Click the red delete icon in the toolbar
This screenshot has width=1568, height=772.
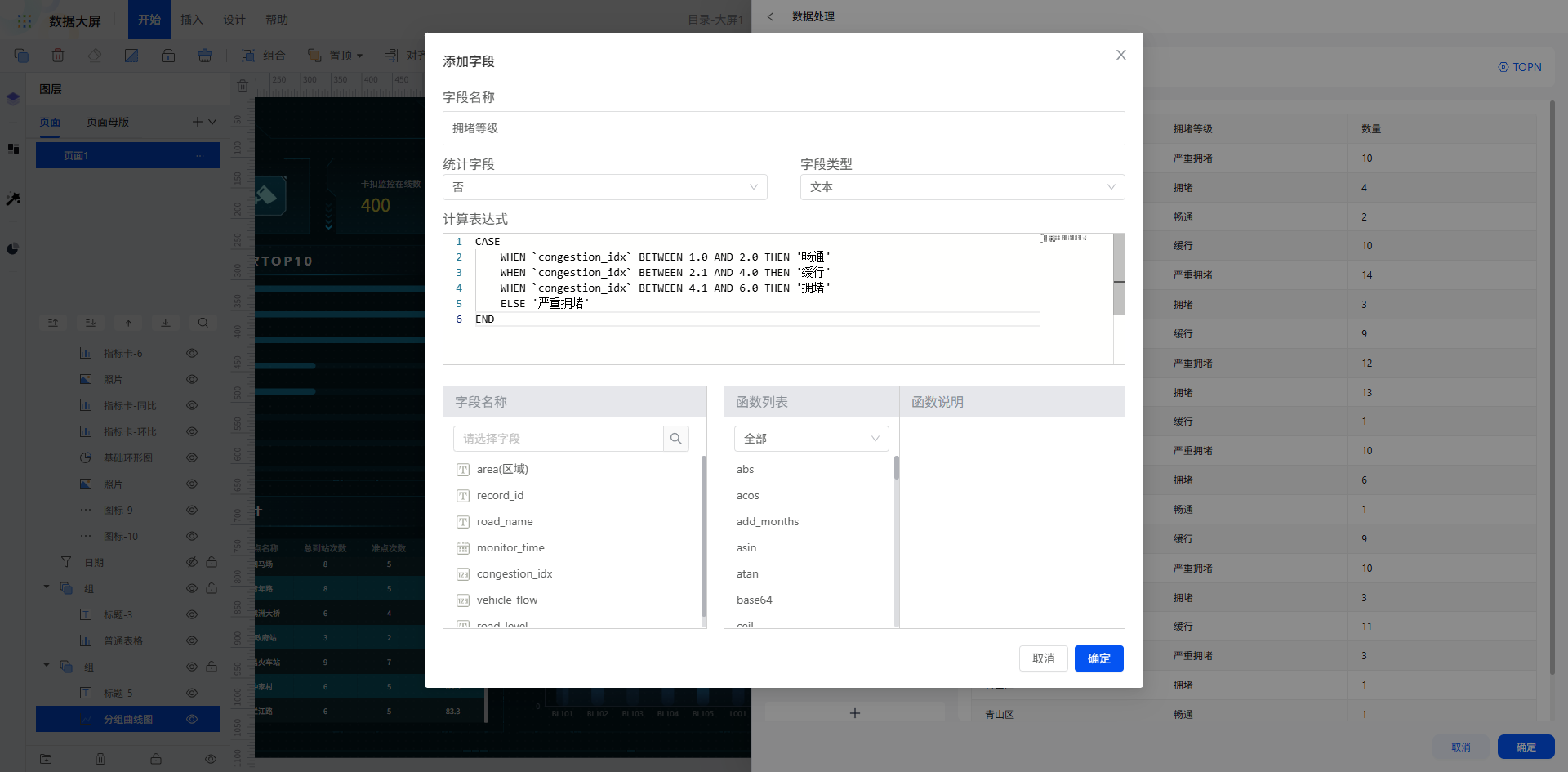[58, 56]
